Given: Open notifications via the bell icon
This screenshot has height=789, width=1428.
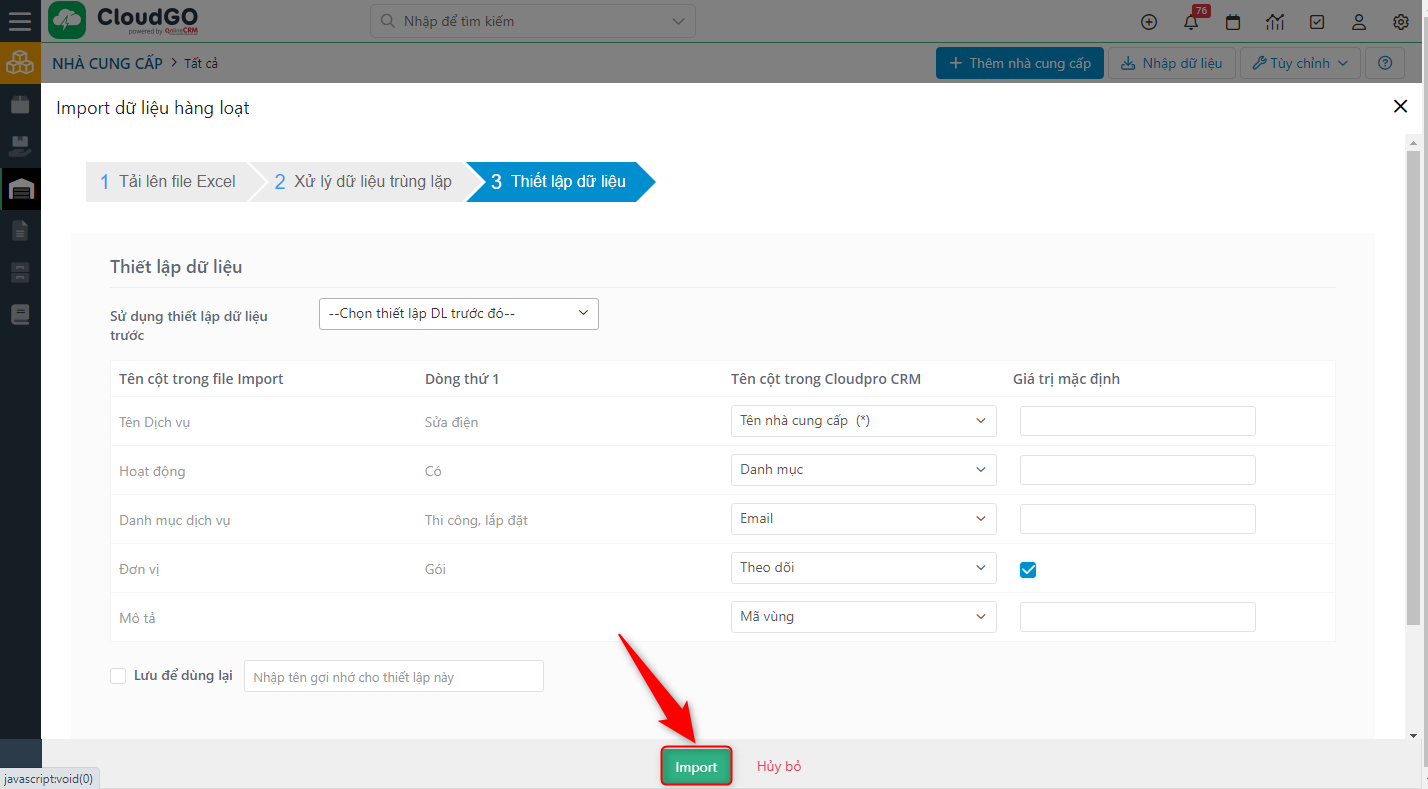Looking at the screenshot, I should pos(1190,21).
